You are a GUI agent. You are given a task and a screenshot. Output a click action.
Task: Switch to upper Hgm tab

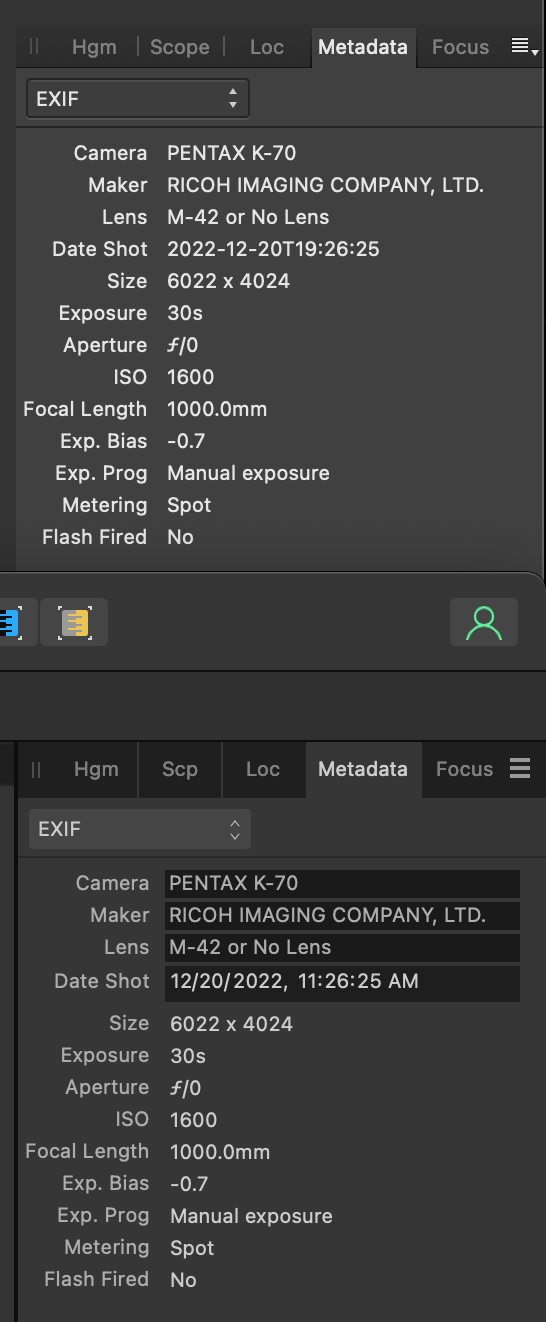(94, 47)
